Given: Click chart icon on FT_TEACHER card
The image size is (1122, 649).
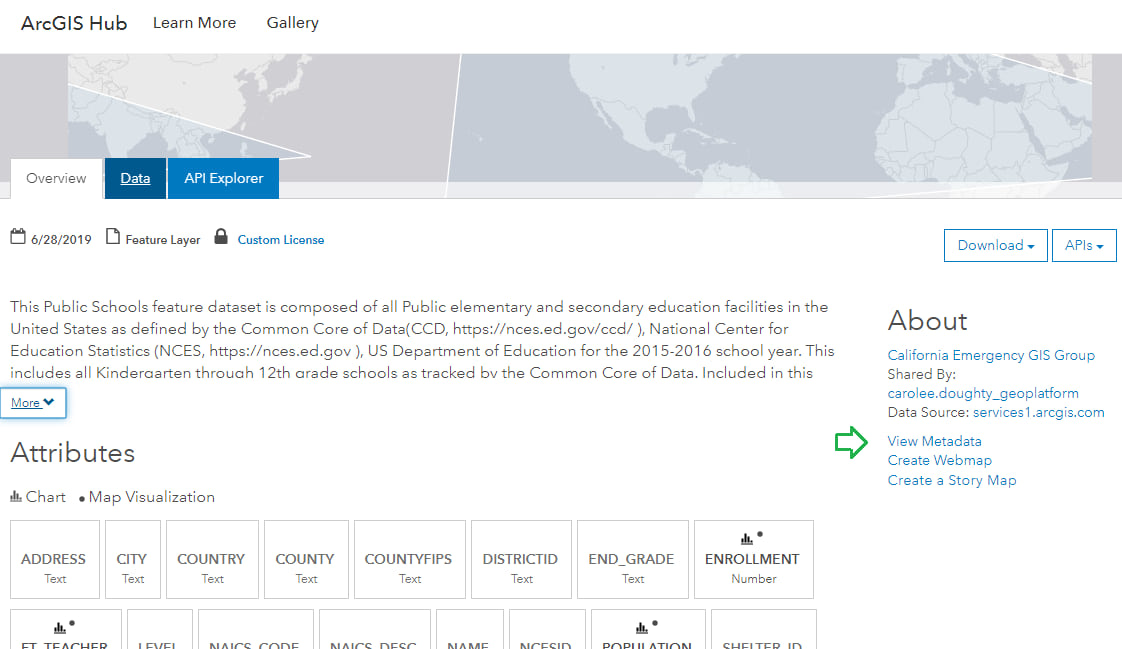Looking at the screenshot, I should 59,628.
